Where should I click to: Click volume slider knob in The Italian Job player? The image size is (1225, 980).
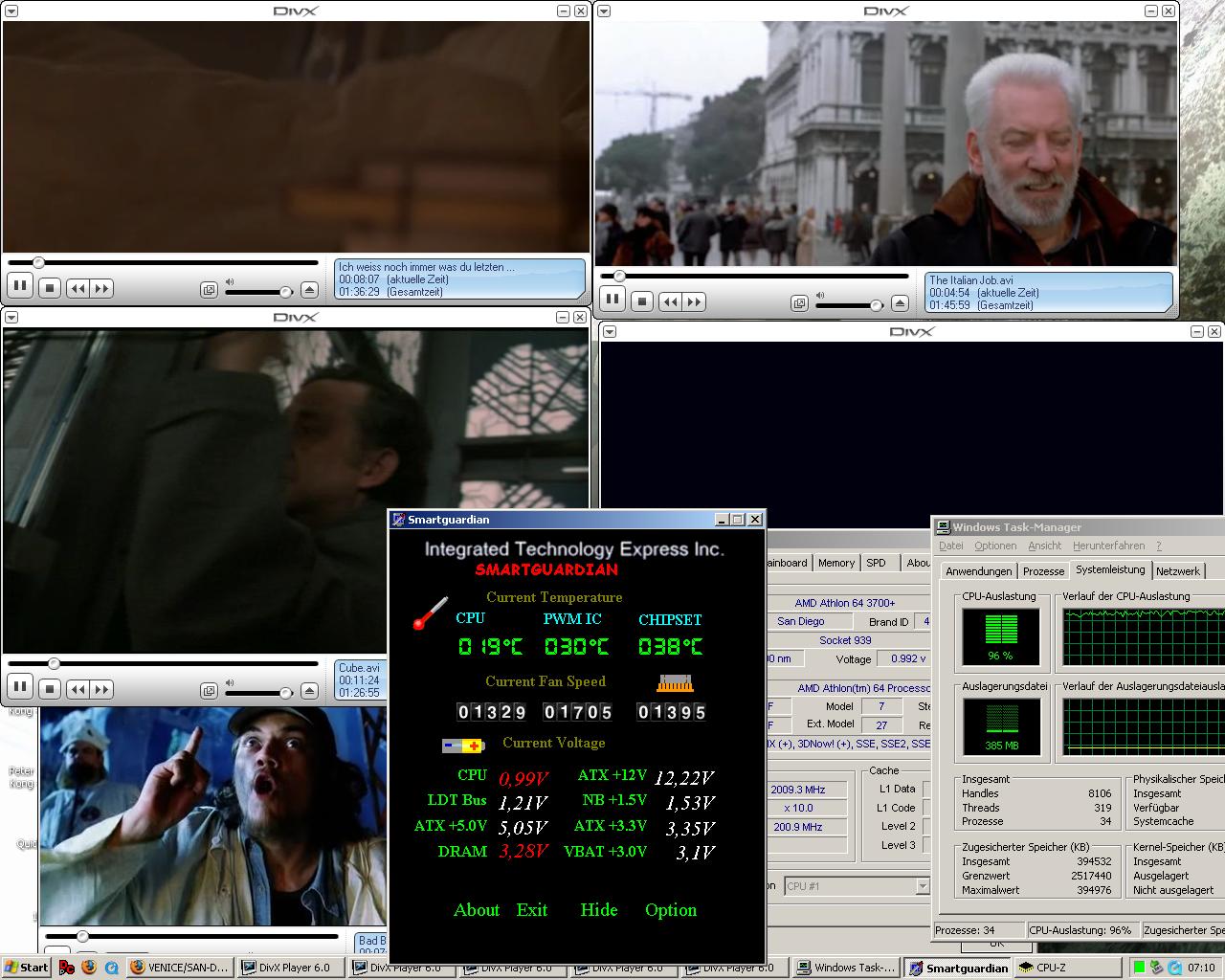click(x=876, y=305)
